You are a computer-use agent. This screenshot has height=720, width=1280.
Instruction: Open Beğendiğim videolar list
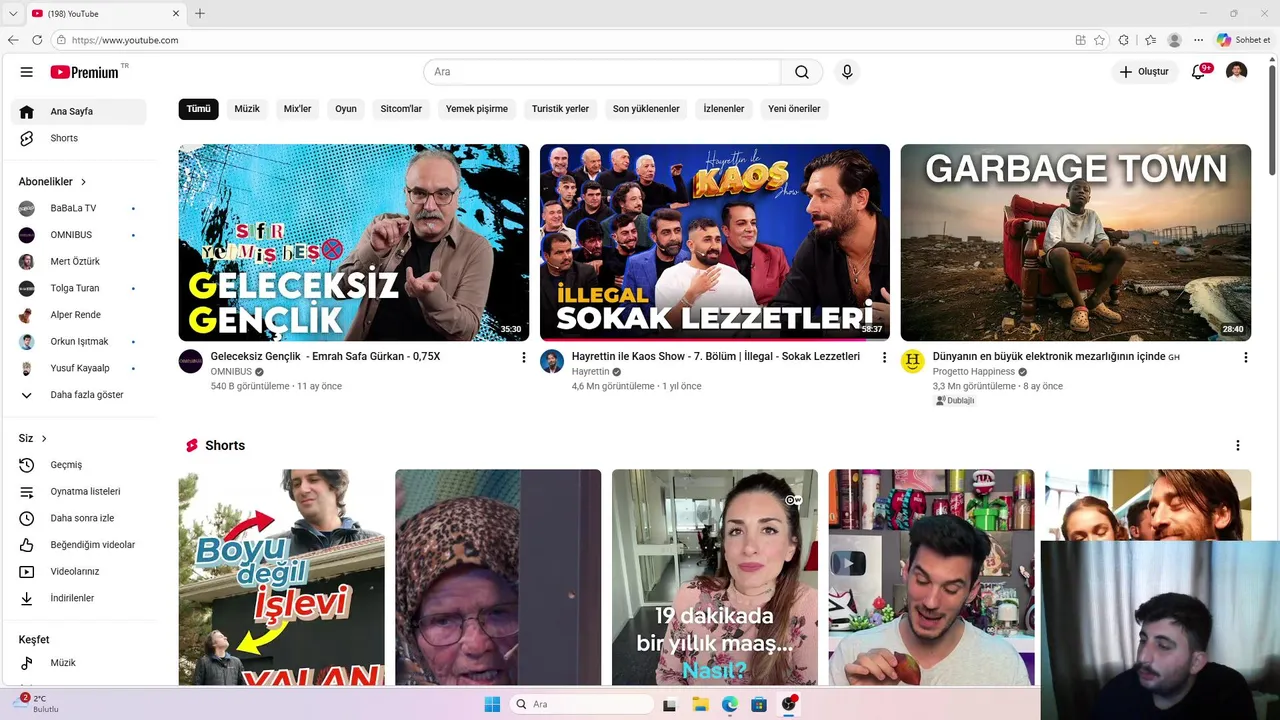coord(79,545)
